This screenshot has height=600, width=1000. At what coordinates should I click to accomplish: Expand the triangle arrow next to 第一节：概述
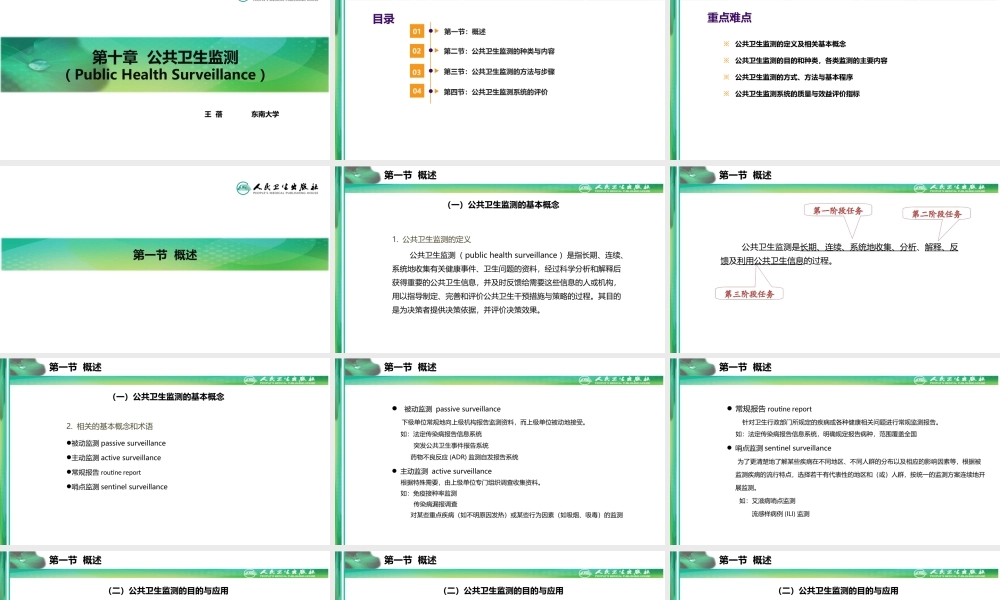(436, 31)
